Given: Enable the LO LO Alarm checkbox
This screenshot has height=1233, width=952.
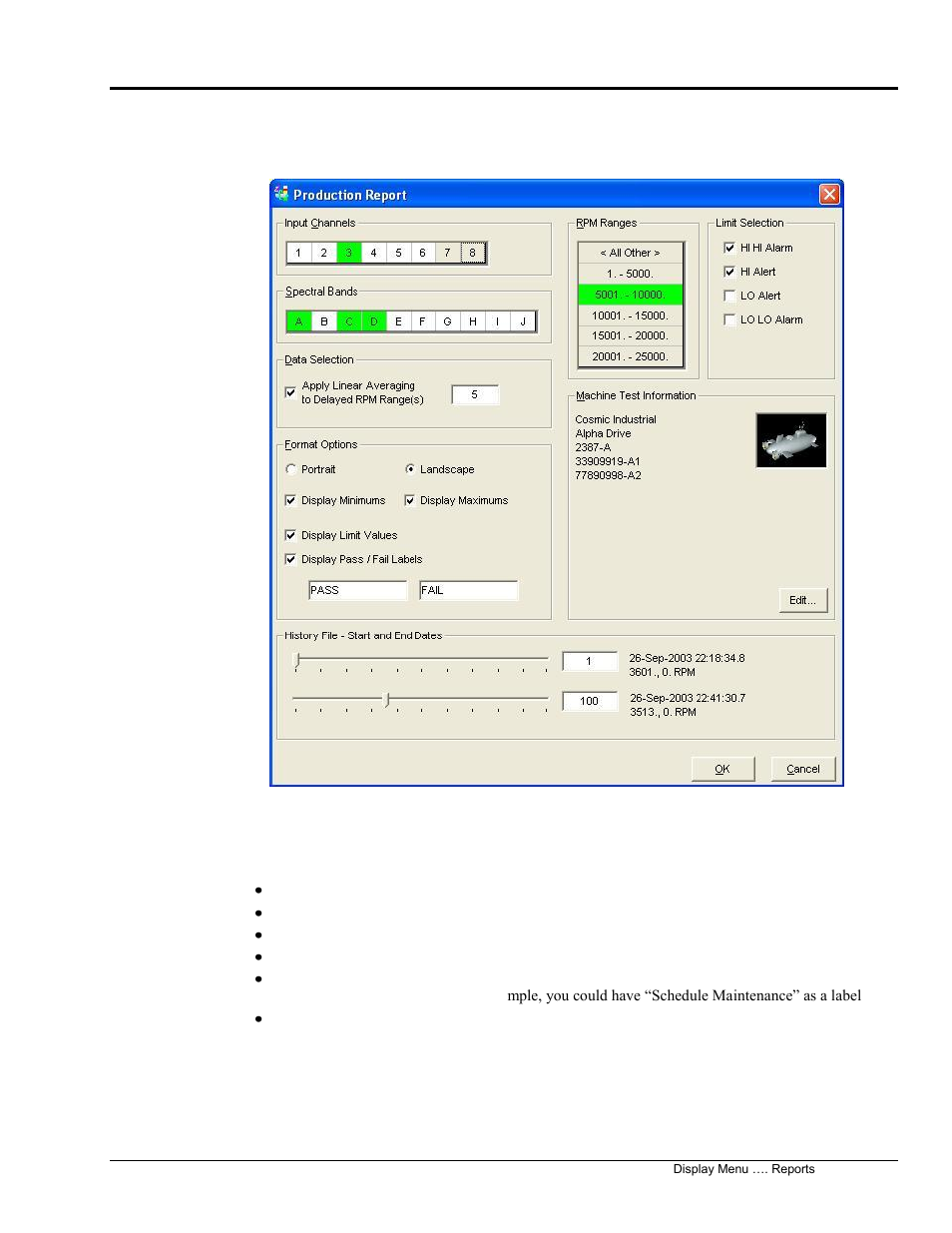Looking at the screenshot, I should pos(729,319).
